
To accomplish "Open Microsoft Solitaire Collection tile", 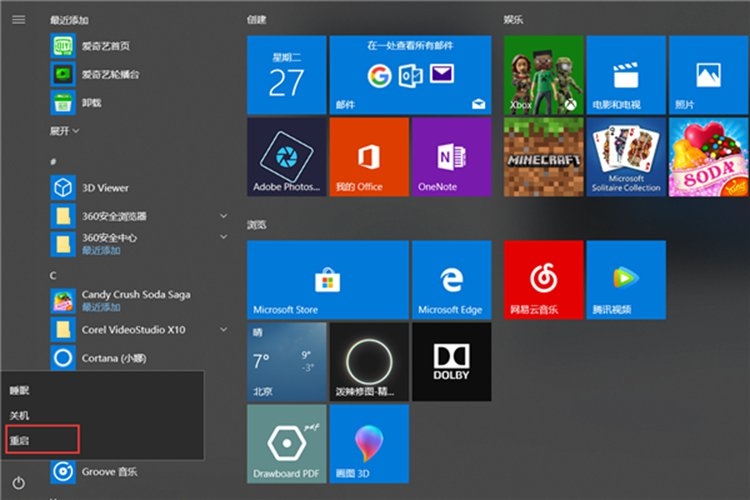I will [626, 157].
